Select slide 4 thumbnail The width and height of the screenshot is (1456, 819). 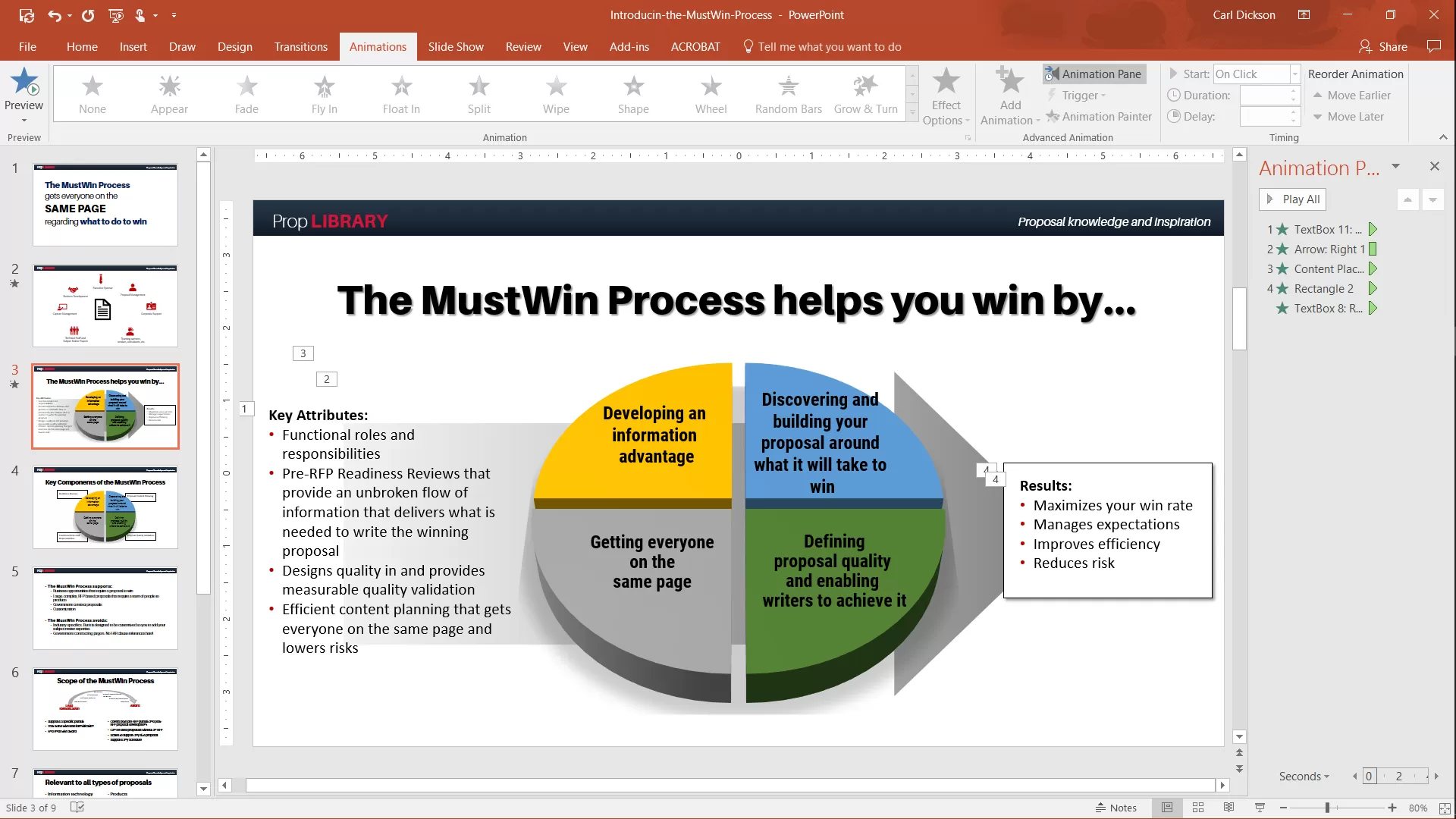tap(105, 507)
